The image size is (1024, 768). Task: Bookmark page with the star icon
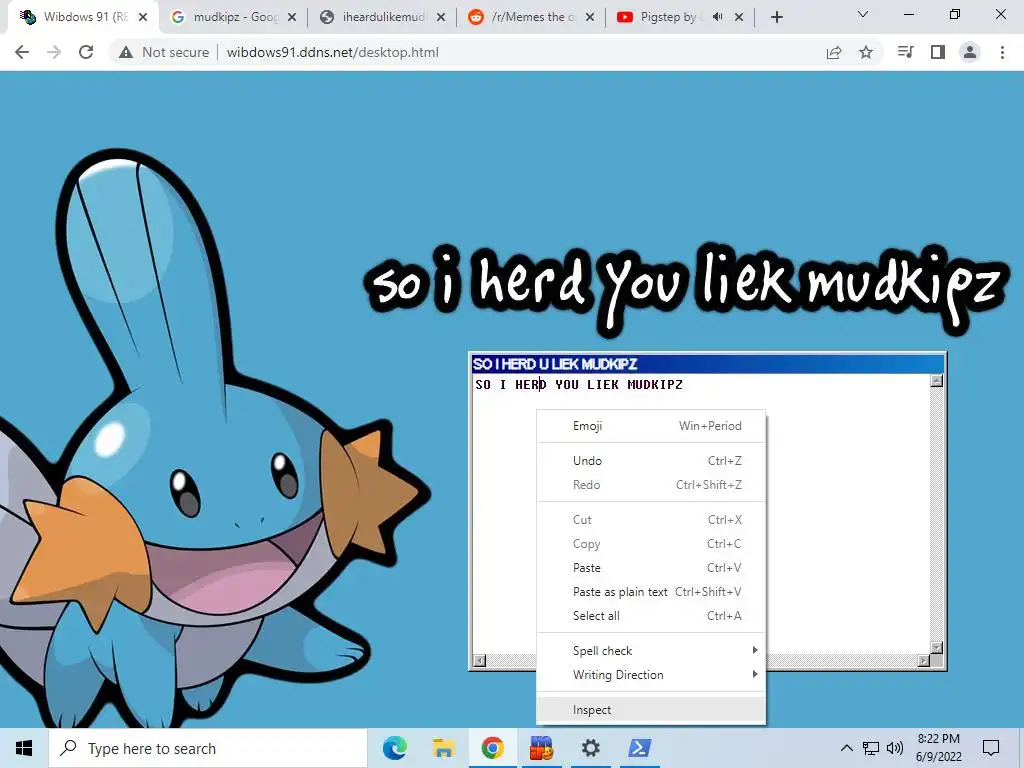click(866, 52)
